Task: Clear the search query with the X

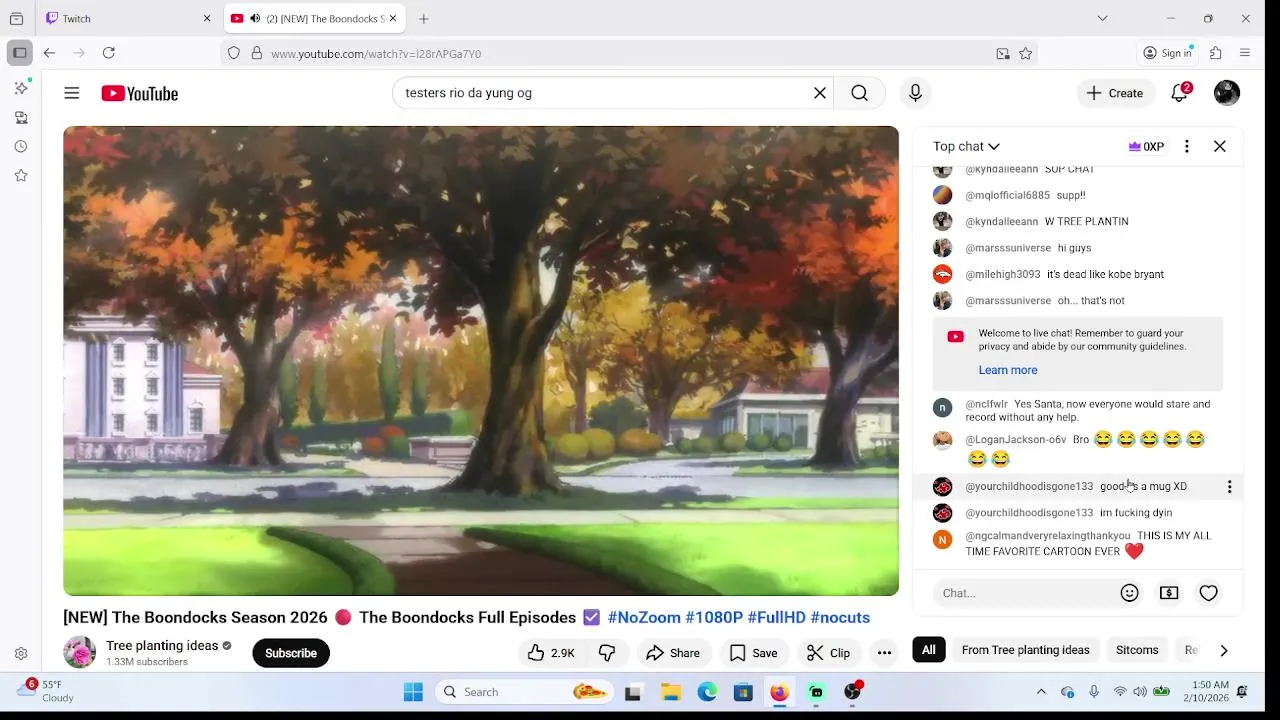Action: 820,93
